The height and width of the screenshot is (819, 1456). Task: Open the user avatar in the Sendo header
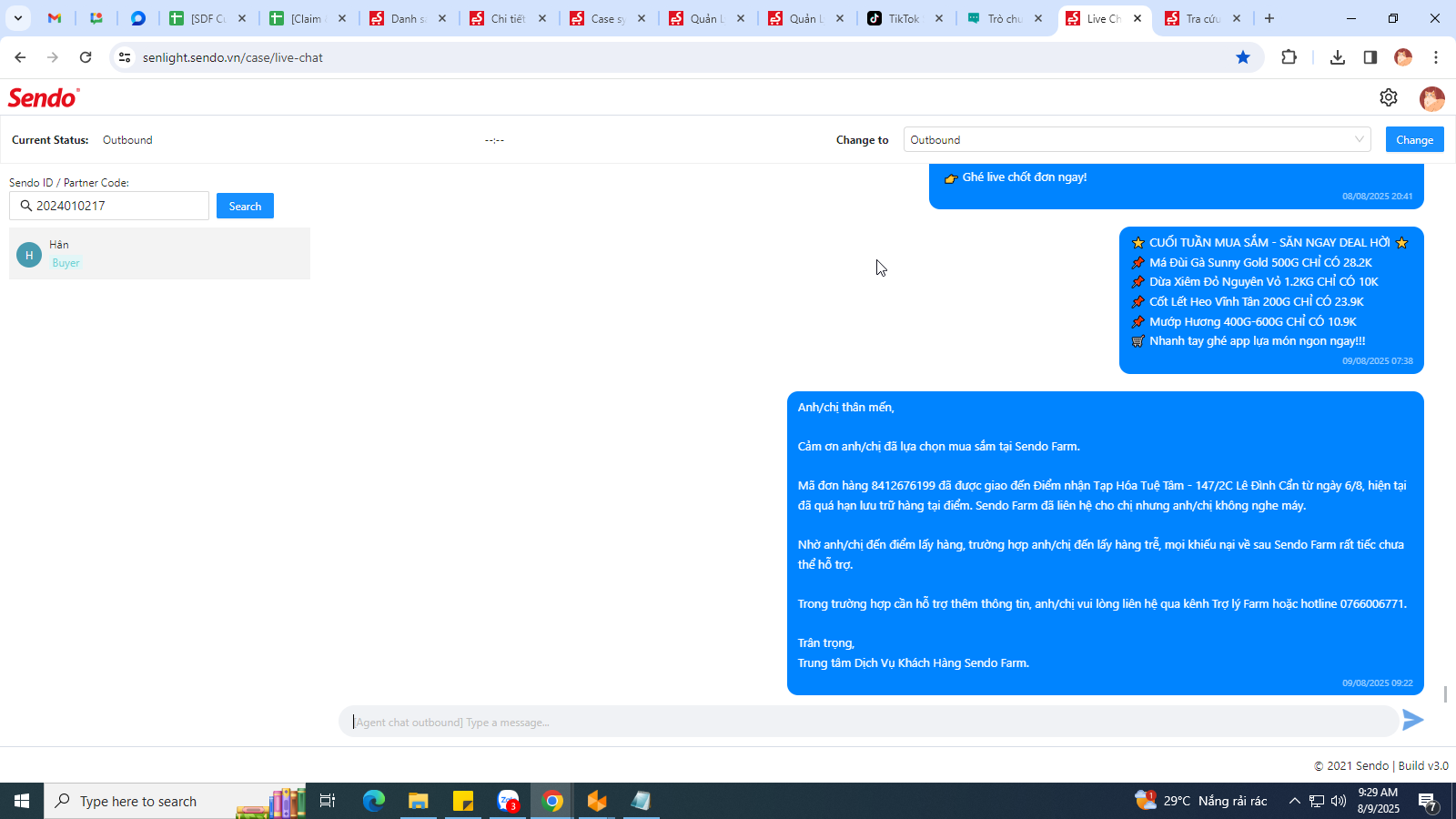pos(1431,98)
